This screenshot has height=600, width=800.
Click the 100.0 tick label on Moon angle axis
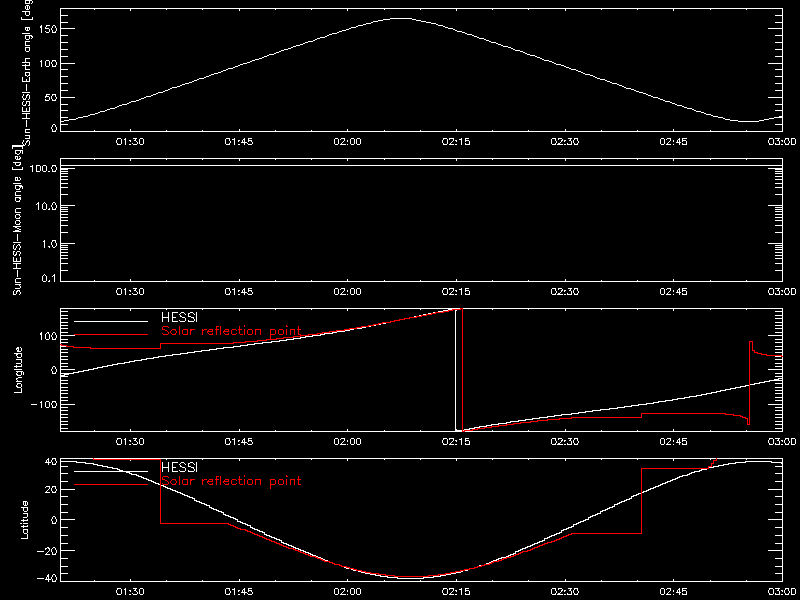click(43, 168)
